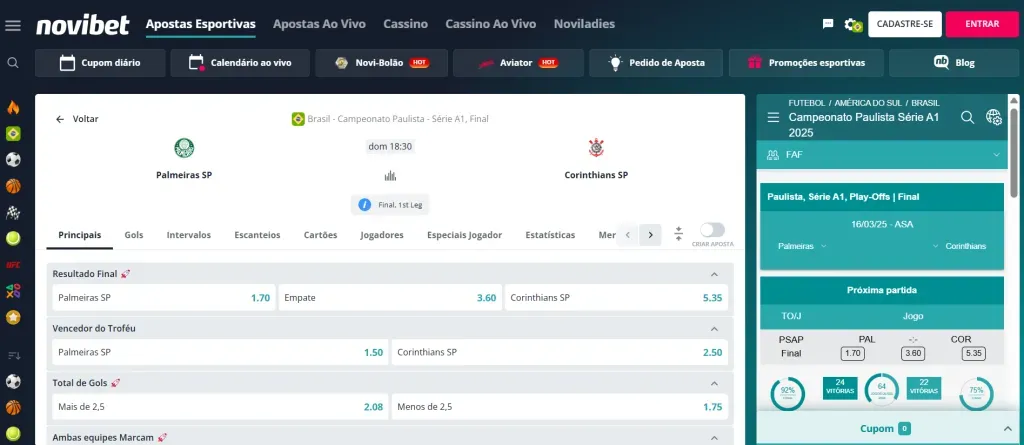
Task: Switch to the Especiais Jogador tab
Action: click(464, 235)
